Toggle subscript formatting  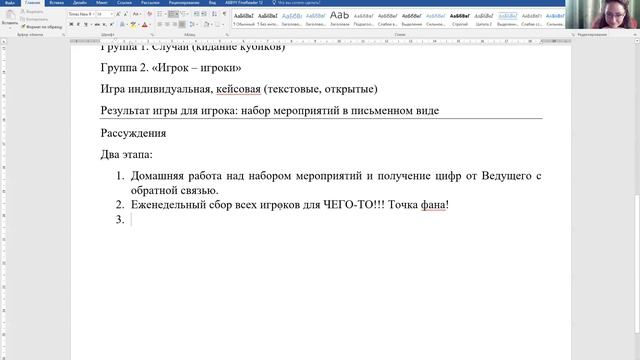point(104,24)
